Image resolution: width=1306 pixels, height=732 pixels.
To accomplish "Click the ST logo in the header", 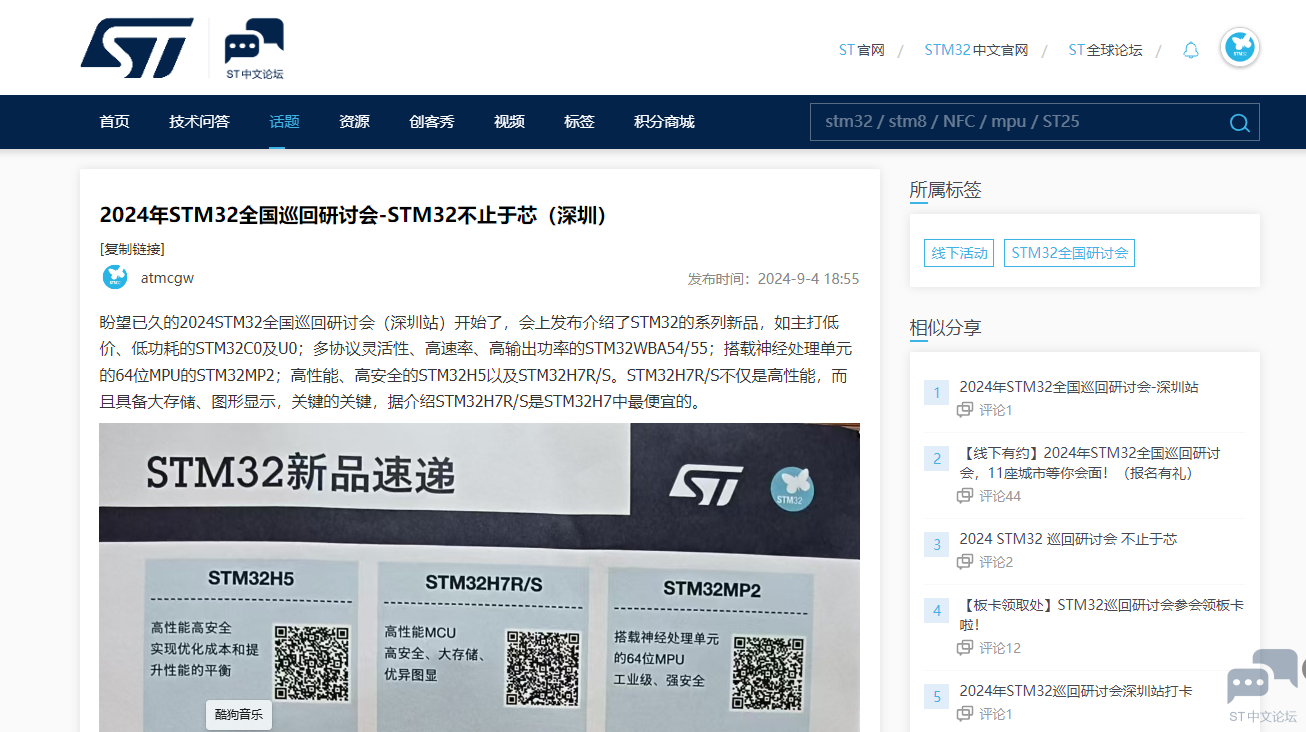I will (137, 48).
